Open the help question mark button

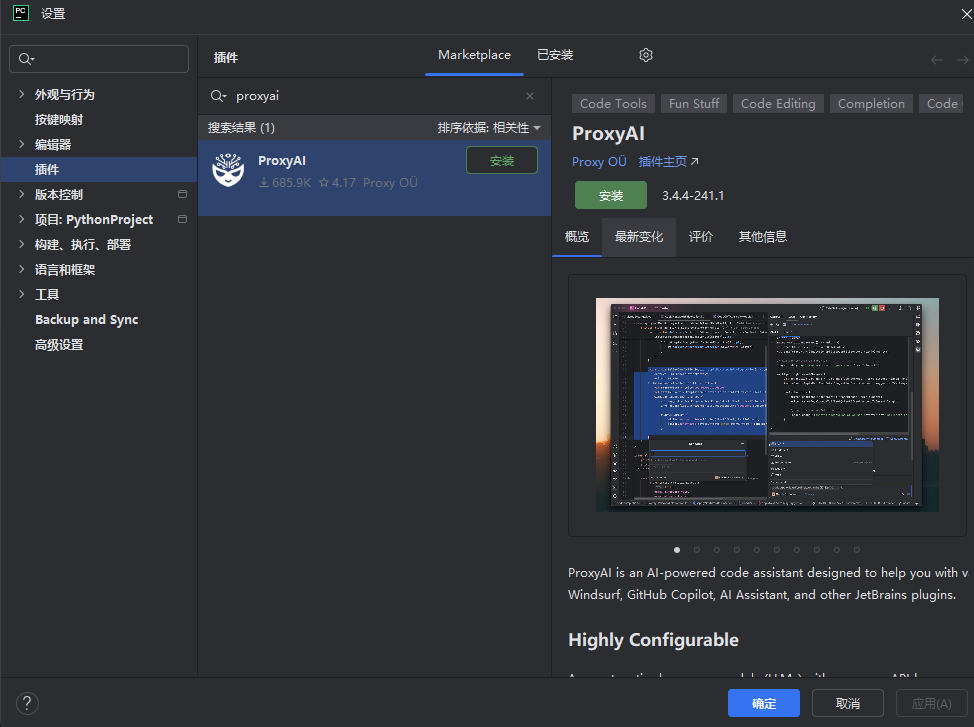click(27, 703)
